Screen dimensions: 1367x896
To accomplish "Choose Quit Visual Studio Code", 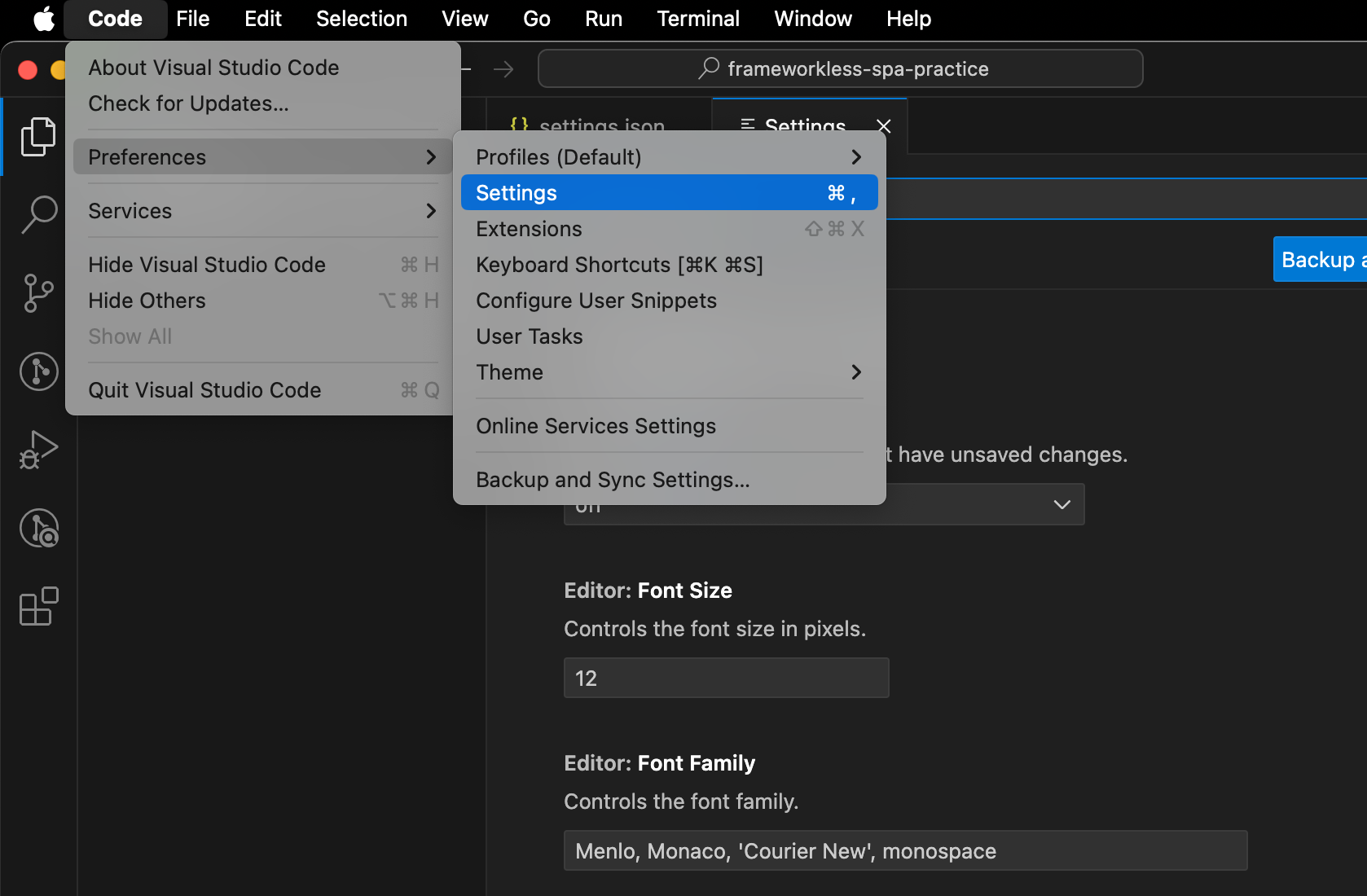I will click(x=262, y=390).
